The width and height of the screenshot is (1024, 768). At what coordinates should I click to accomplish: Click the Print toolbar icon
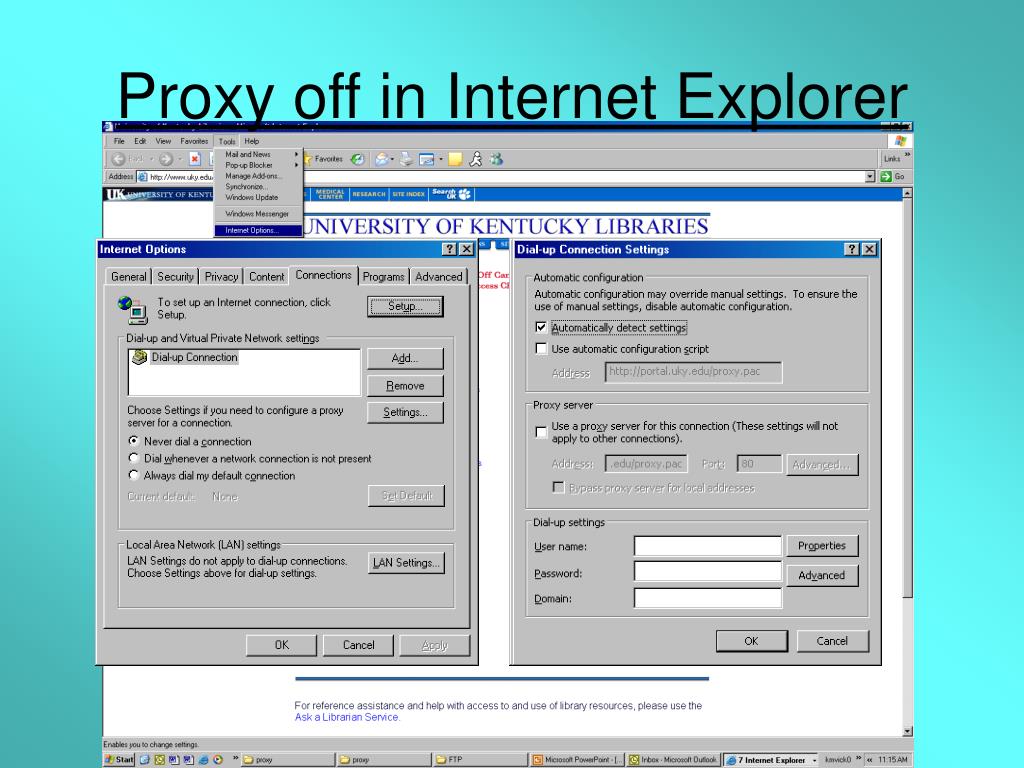click(x=406, y=159)
